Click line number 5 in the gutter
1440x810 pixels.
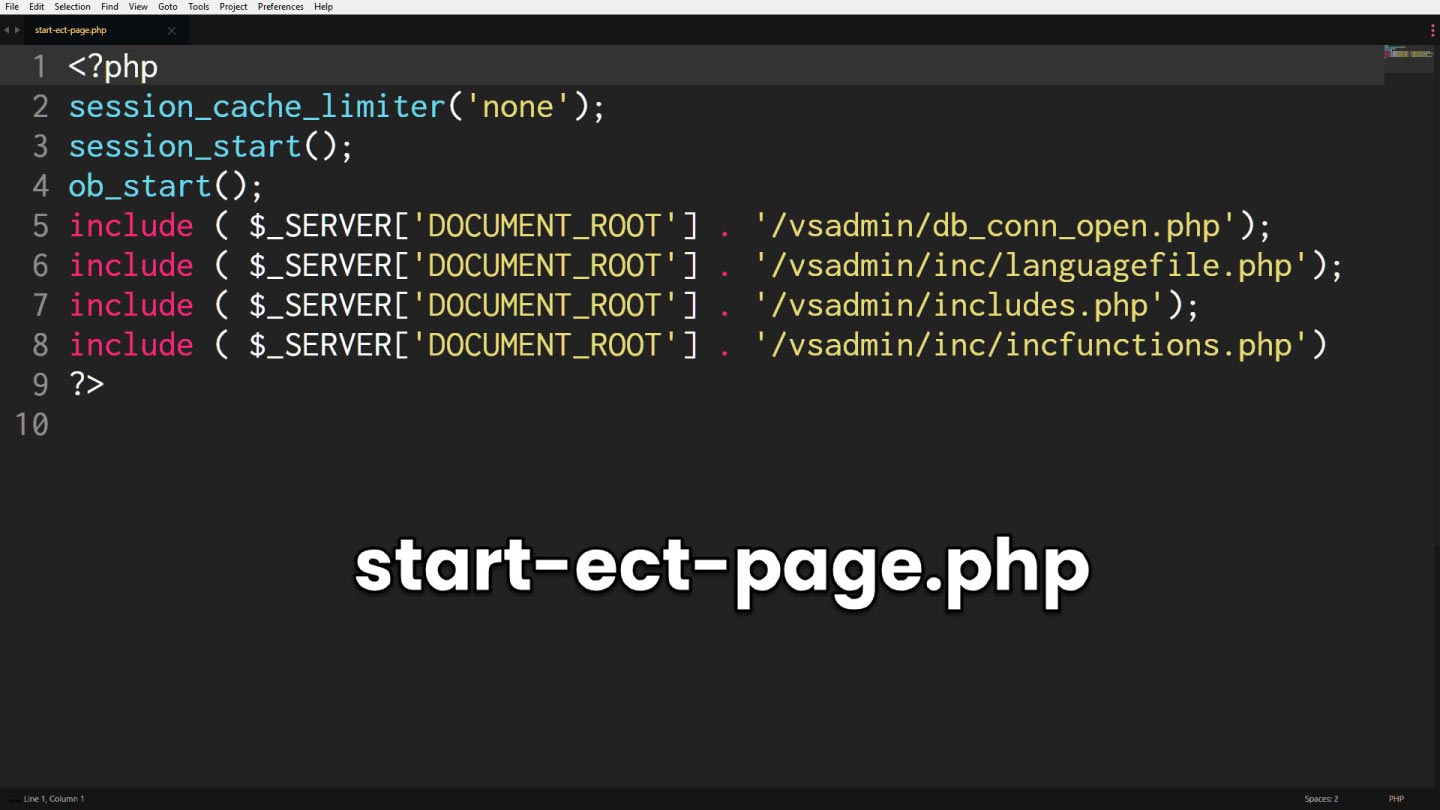click(40, 226)
